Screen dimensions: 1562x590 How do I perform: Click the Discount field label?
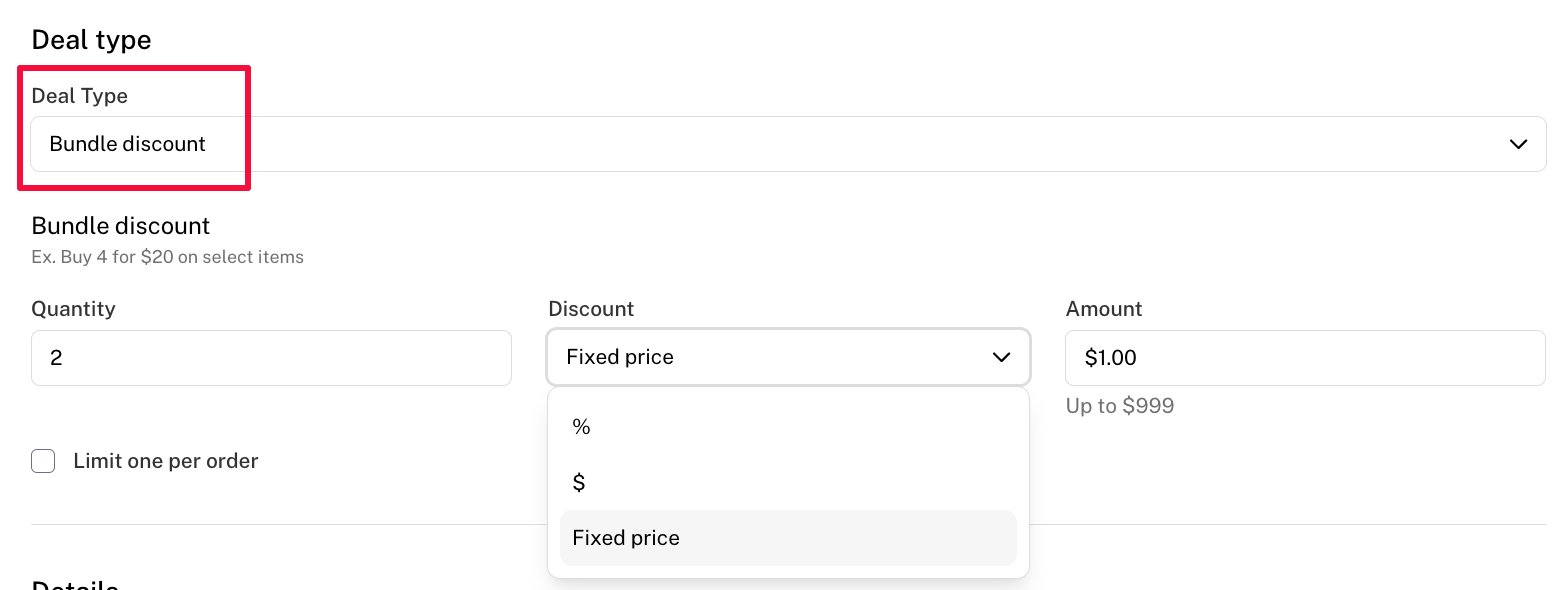click(x=591, y=309)
